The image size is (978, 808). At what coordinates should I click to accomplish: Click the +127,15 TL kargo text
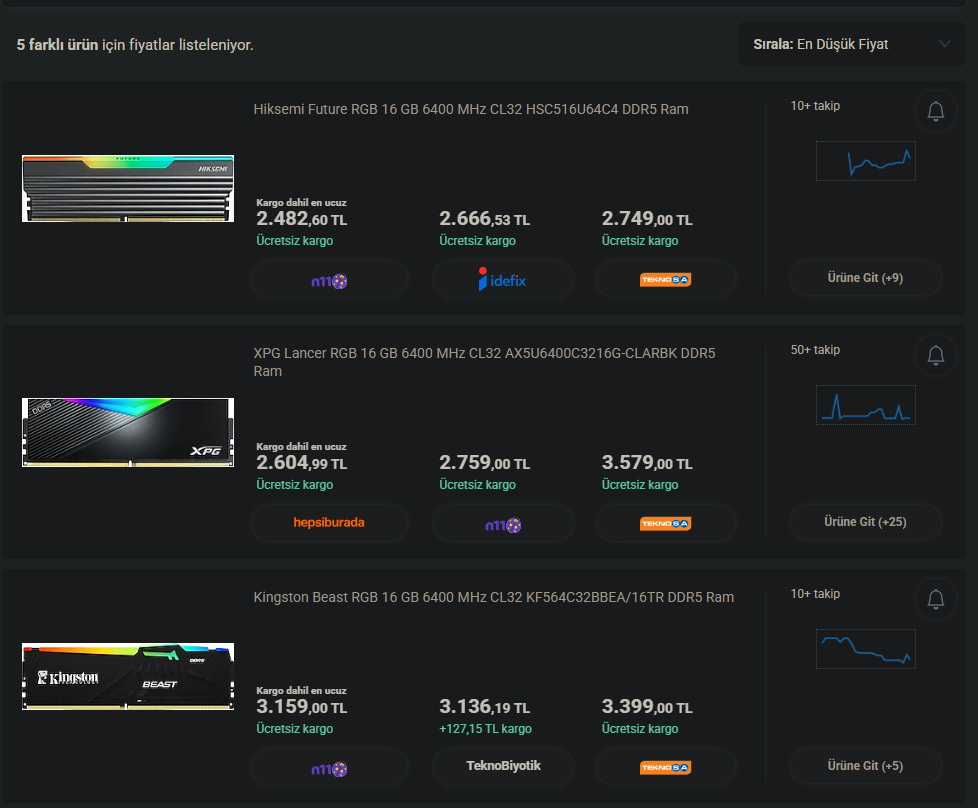click(485, 729)
